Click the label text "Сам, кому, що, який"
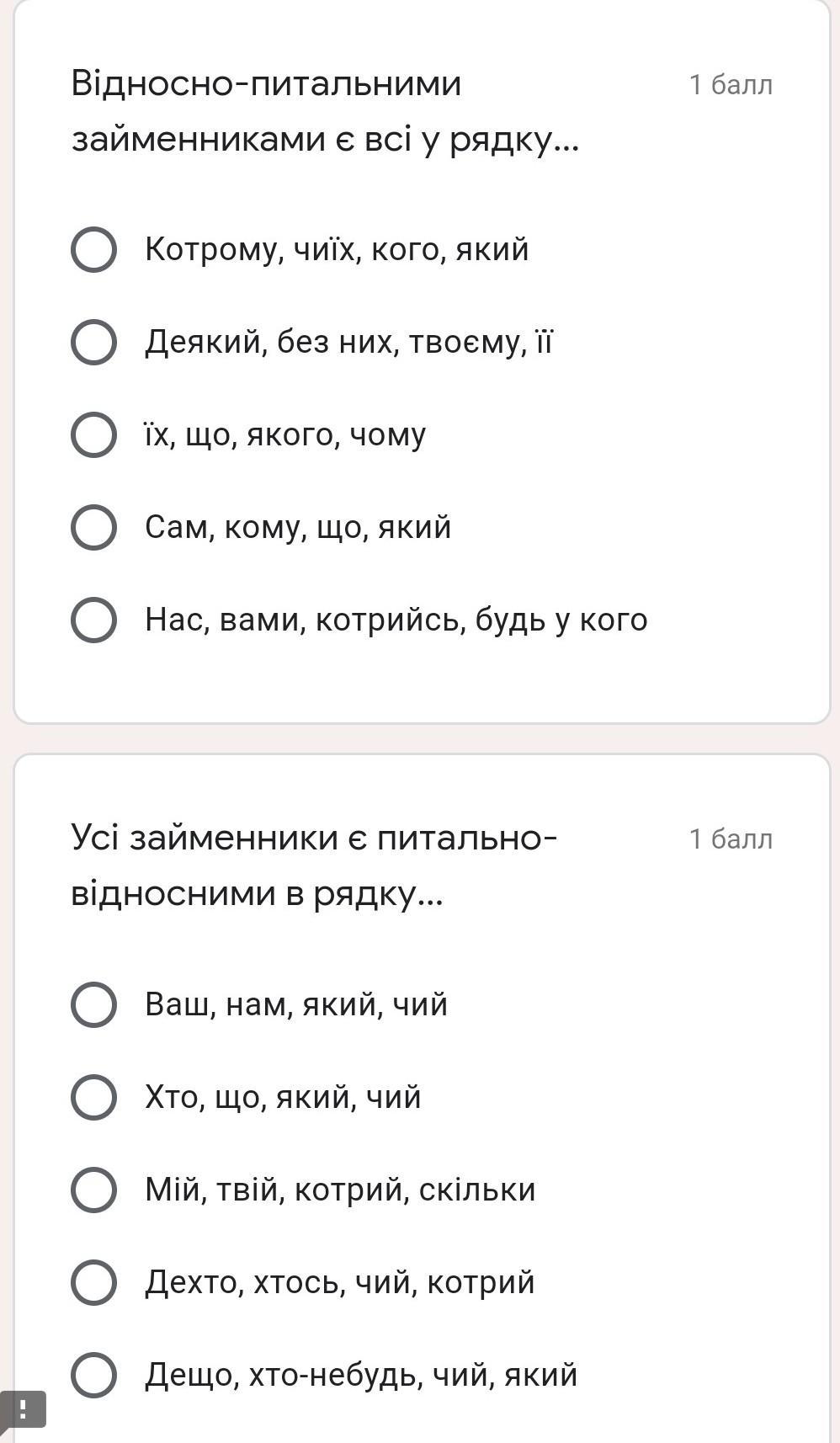The height and width of the screenshot is (1443, 840). click(298, 527)
